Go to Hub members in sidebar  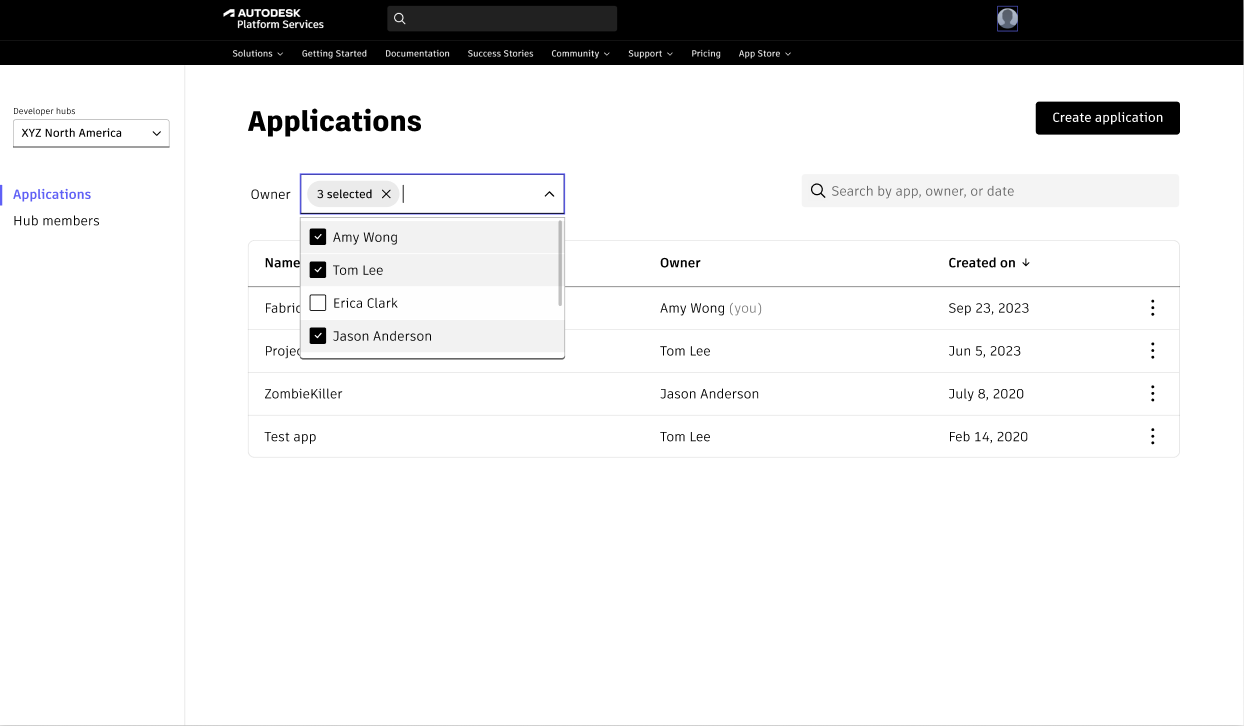[x=56, y=221]
